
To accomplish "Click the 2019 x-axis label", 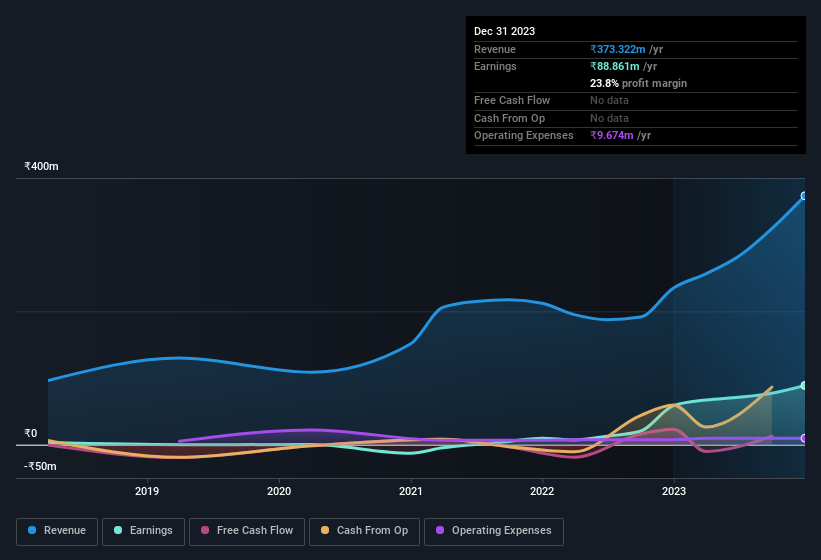I will click(x=147, y=491).
